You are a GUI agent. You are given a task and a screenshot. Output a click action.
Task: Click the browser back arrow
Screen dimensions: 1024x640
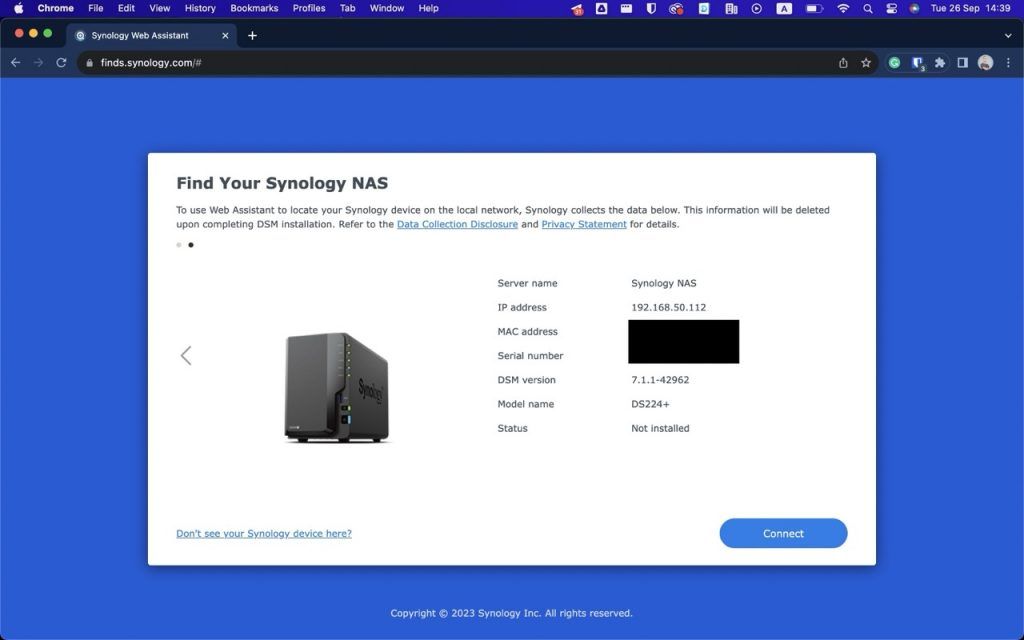(x=16, y=63)
